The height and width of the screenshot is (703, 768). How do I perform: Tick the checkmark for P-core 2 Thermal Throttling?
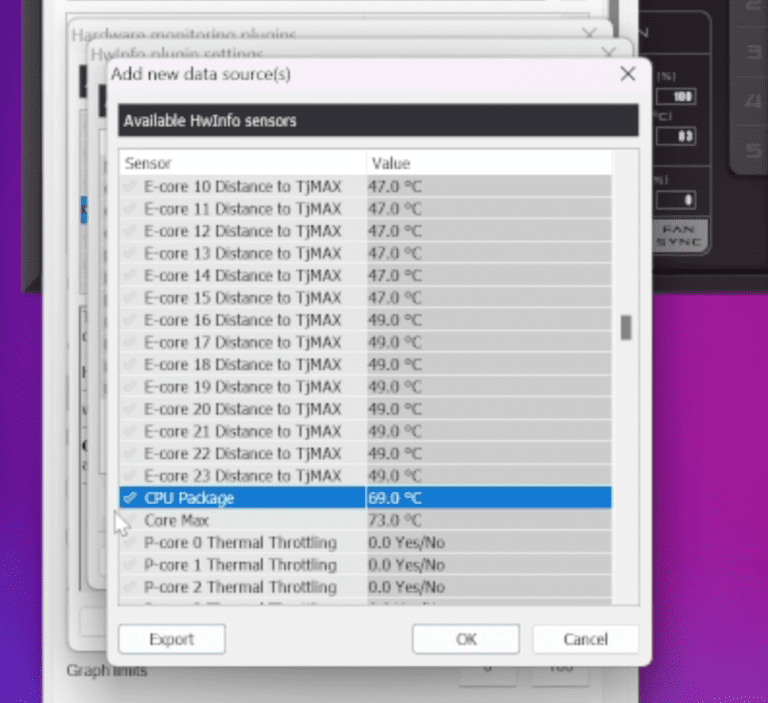coord(130,587)
